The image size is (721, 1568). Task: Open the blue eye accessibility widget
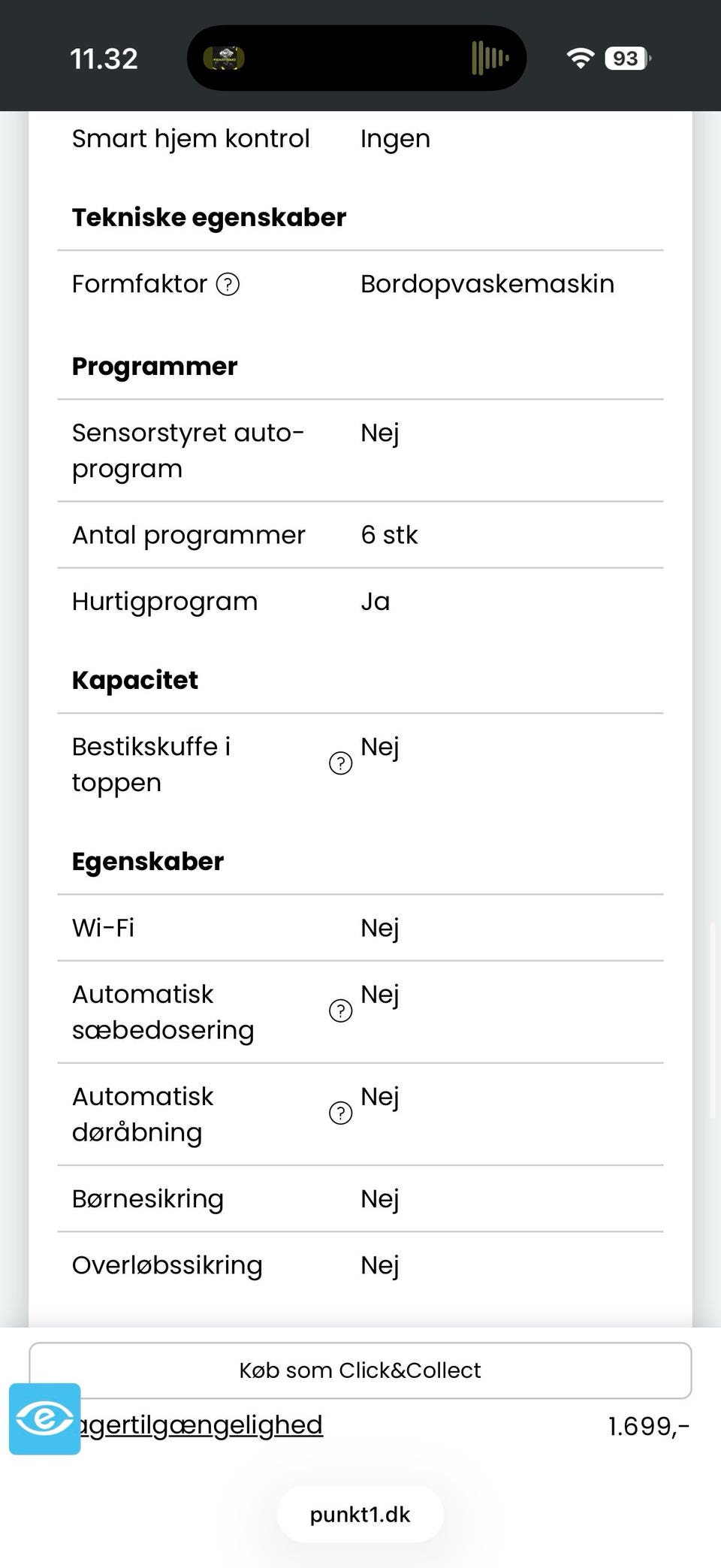44,1418
